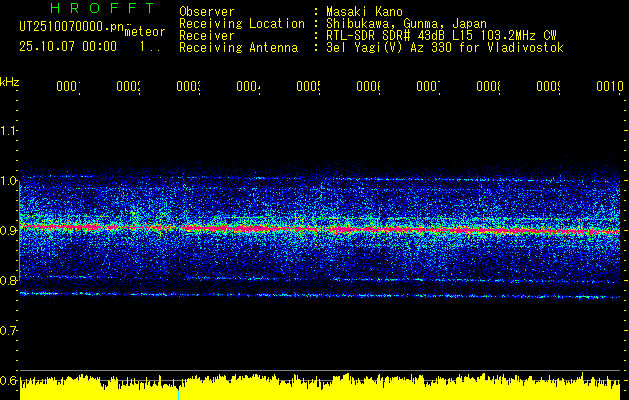Image resolution: width=629 pixels, height=400 pixels.
Task: Click the 'Receiving Location' label
Action: click(x=242, y=24)
